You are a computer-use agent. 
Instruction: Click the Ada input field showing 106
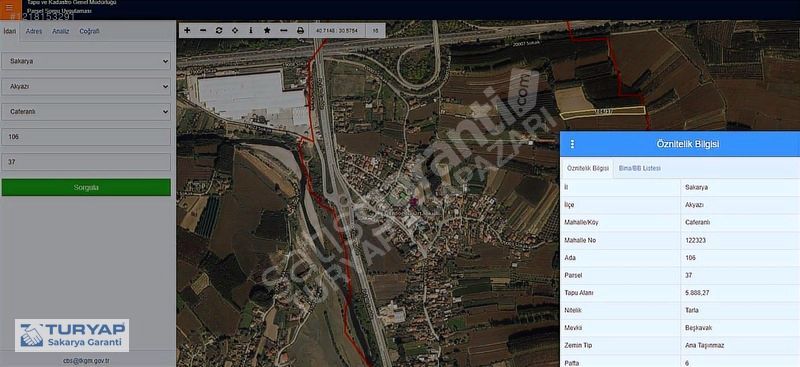tap(86, 137)
